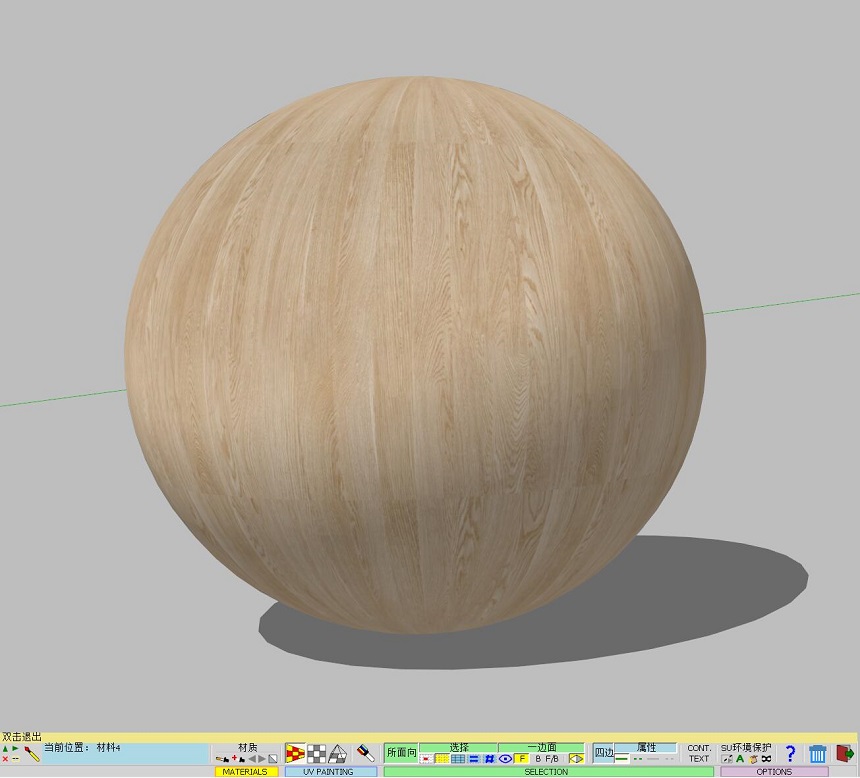Click the wireframe projection UV icon
This screenshot has width=860, height=778.
tap(338, 753)
